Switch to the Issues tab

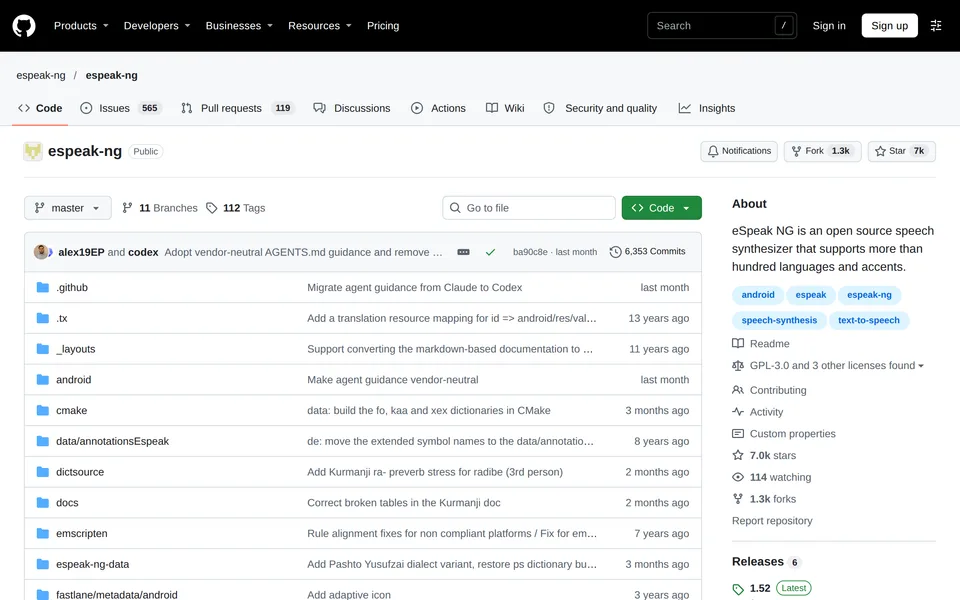point(121,108)
